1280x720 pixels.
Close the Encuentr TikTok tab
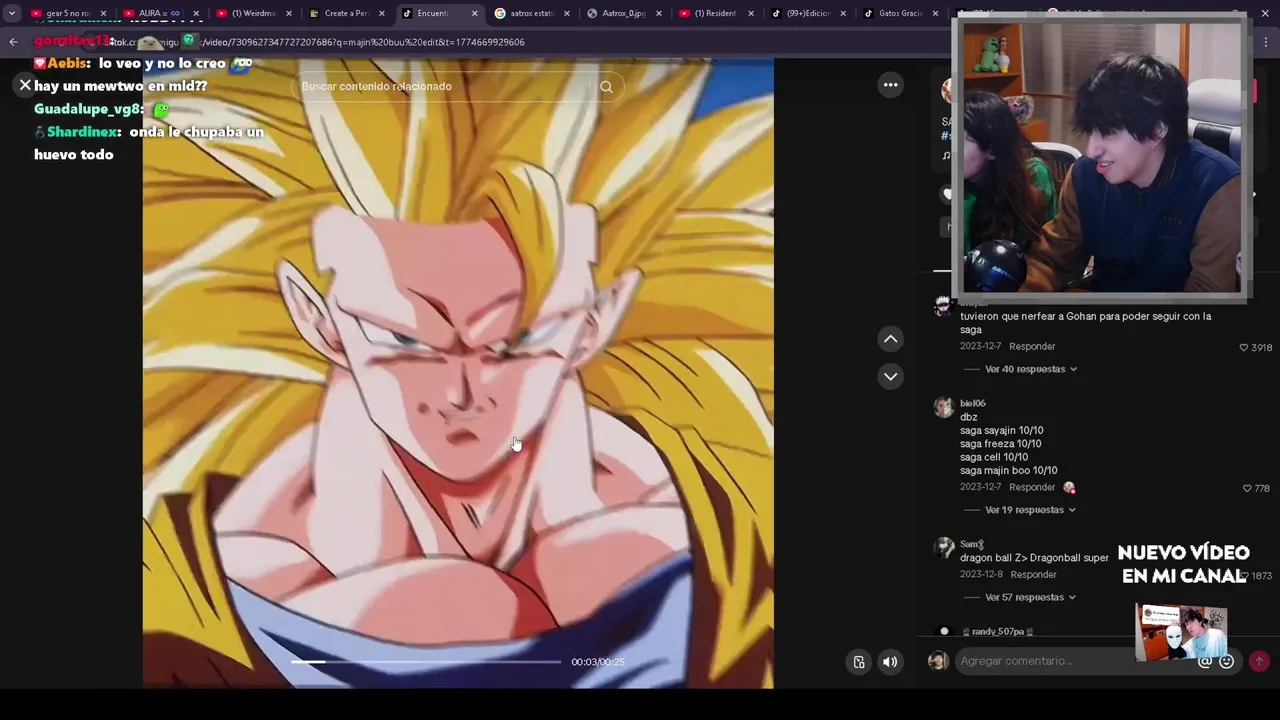click(475, 13)
